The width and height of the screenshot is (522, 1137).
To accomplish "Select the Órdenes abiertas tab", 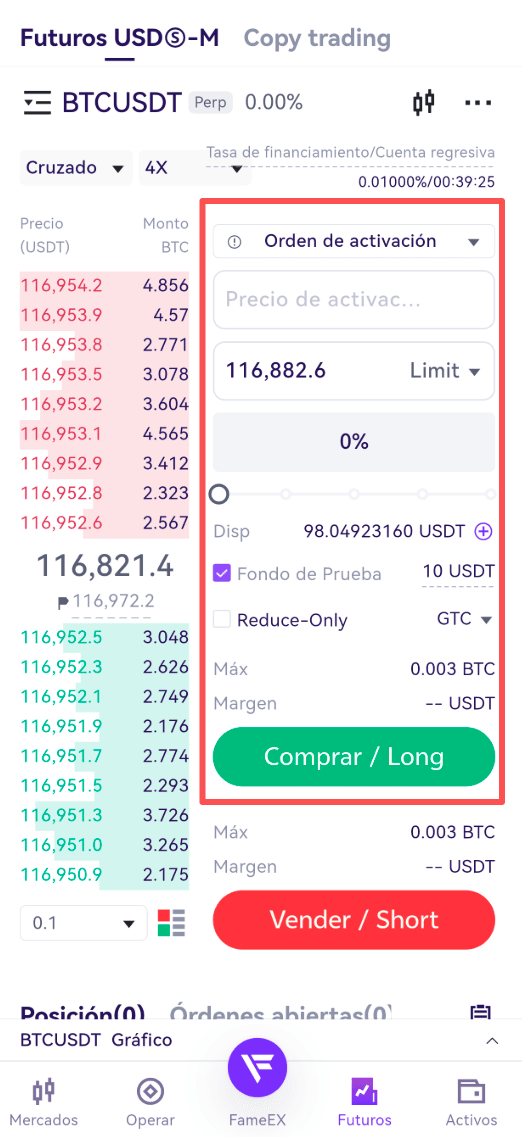I will [281, 1013].
